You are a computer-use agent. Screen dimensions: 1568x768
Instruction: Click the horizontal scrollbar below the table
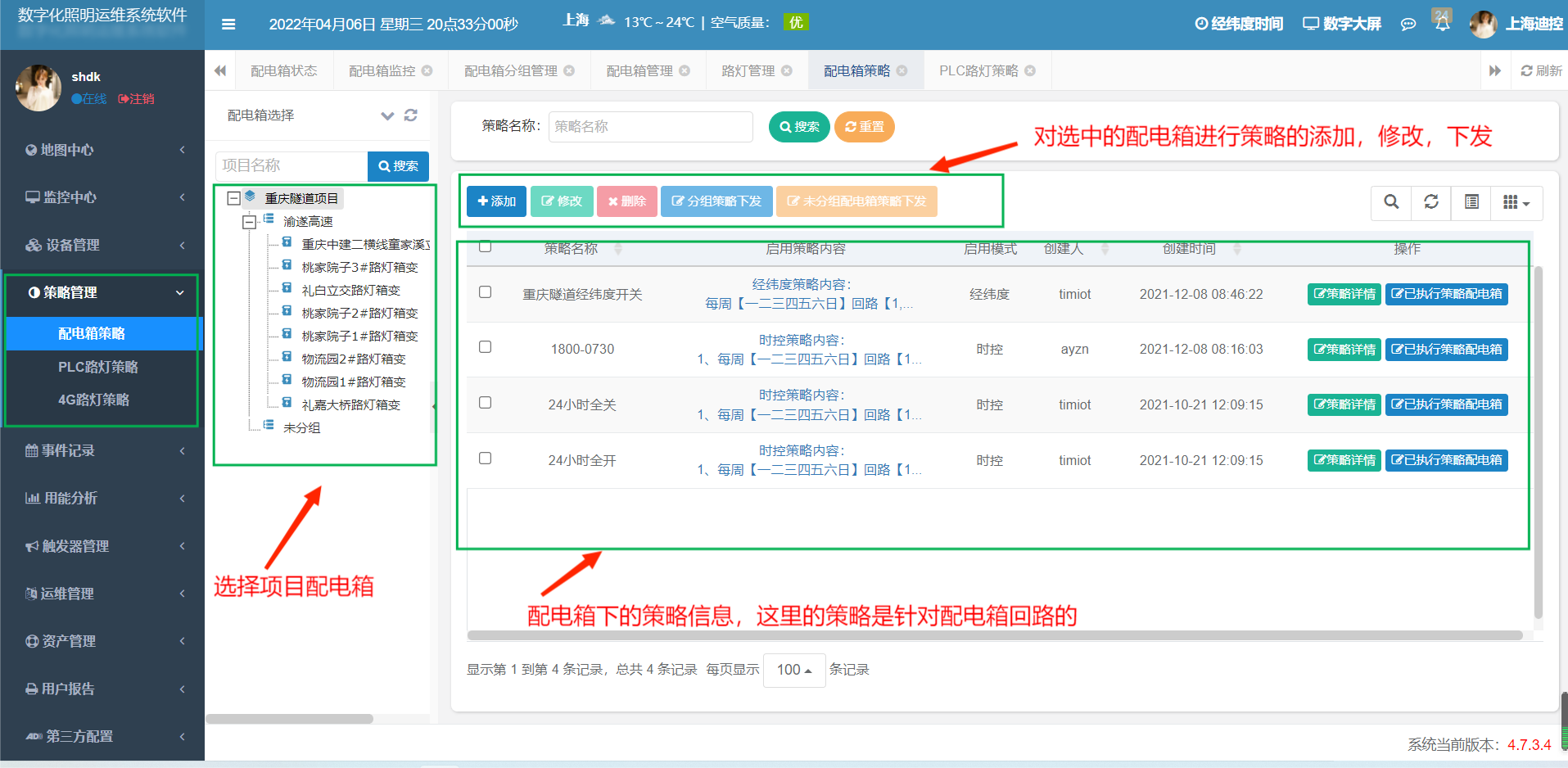point(995,635)
